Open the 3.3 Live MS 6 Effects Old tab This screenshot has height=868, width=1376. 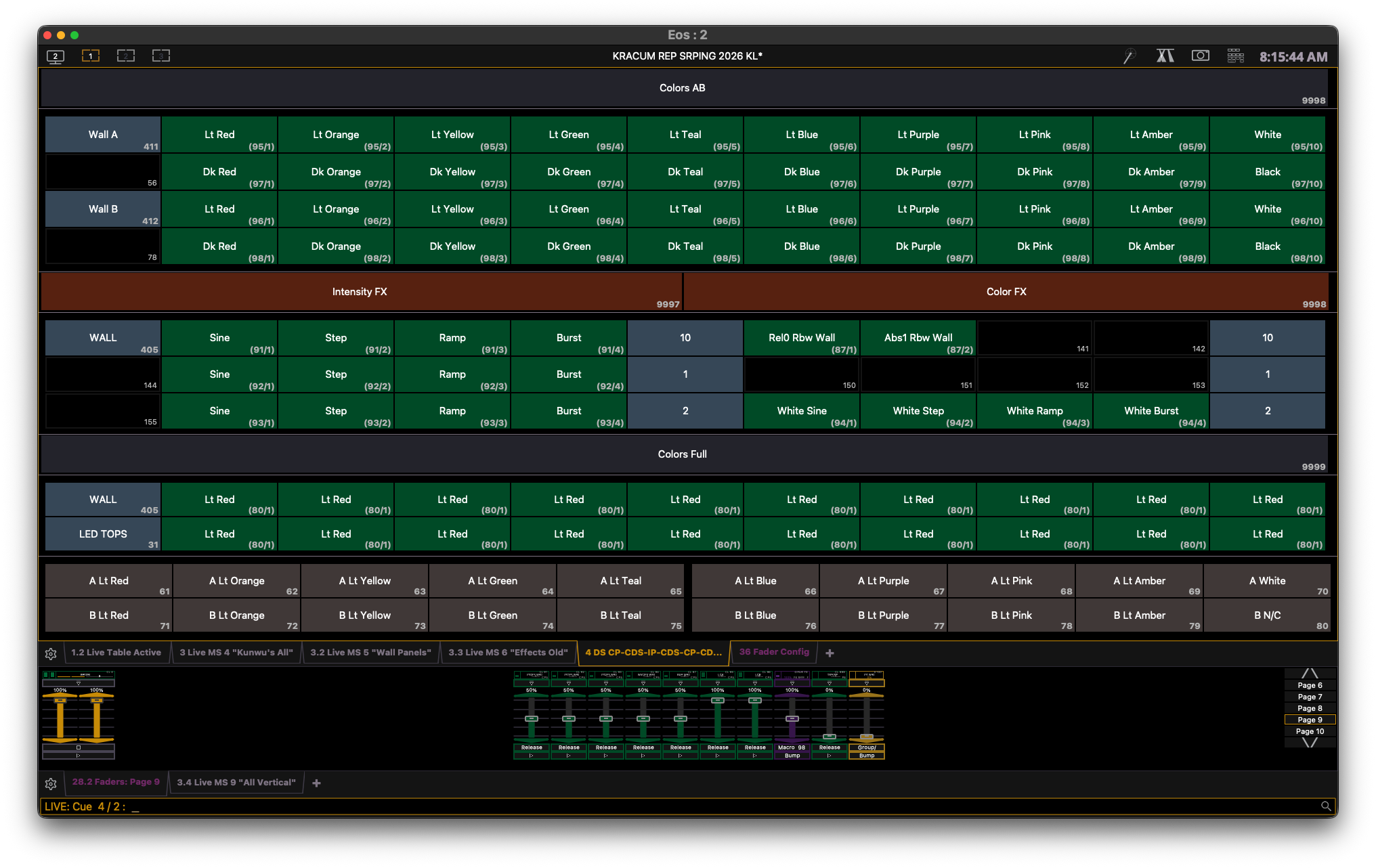point(508,653)
